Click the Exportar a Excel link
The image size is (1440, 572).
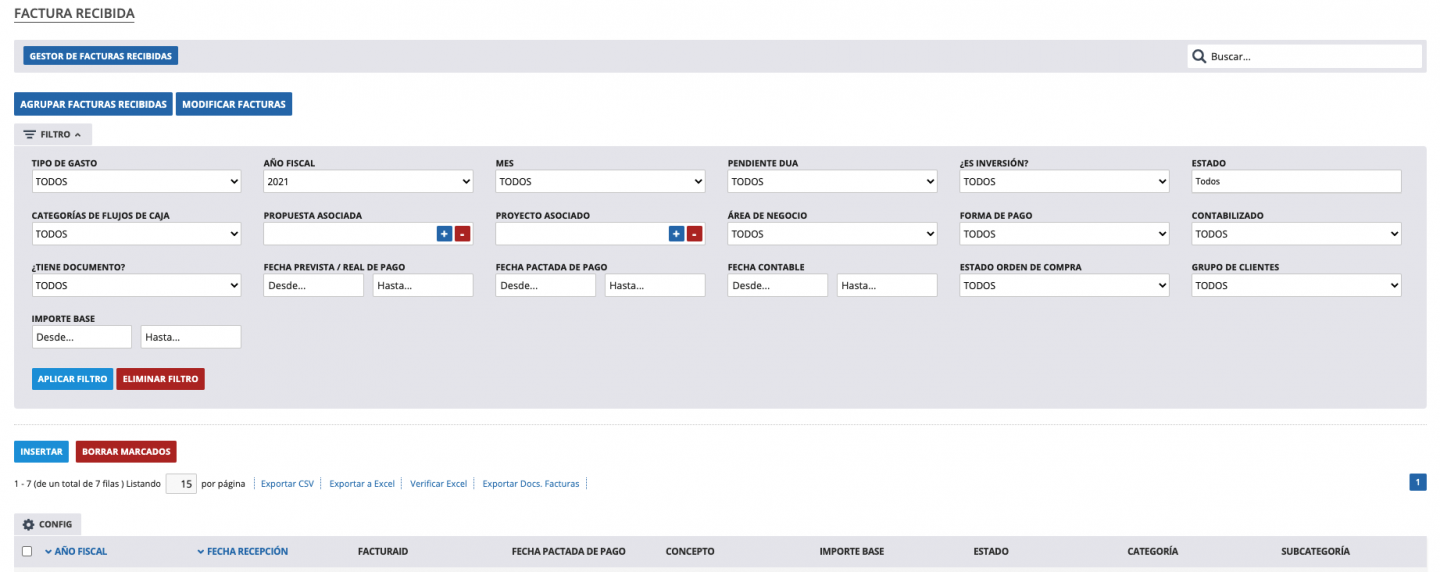click(362, 484)
